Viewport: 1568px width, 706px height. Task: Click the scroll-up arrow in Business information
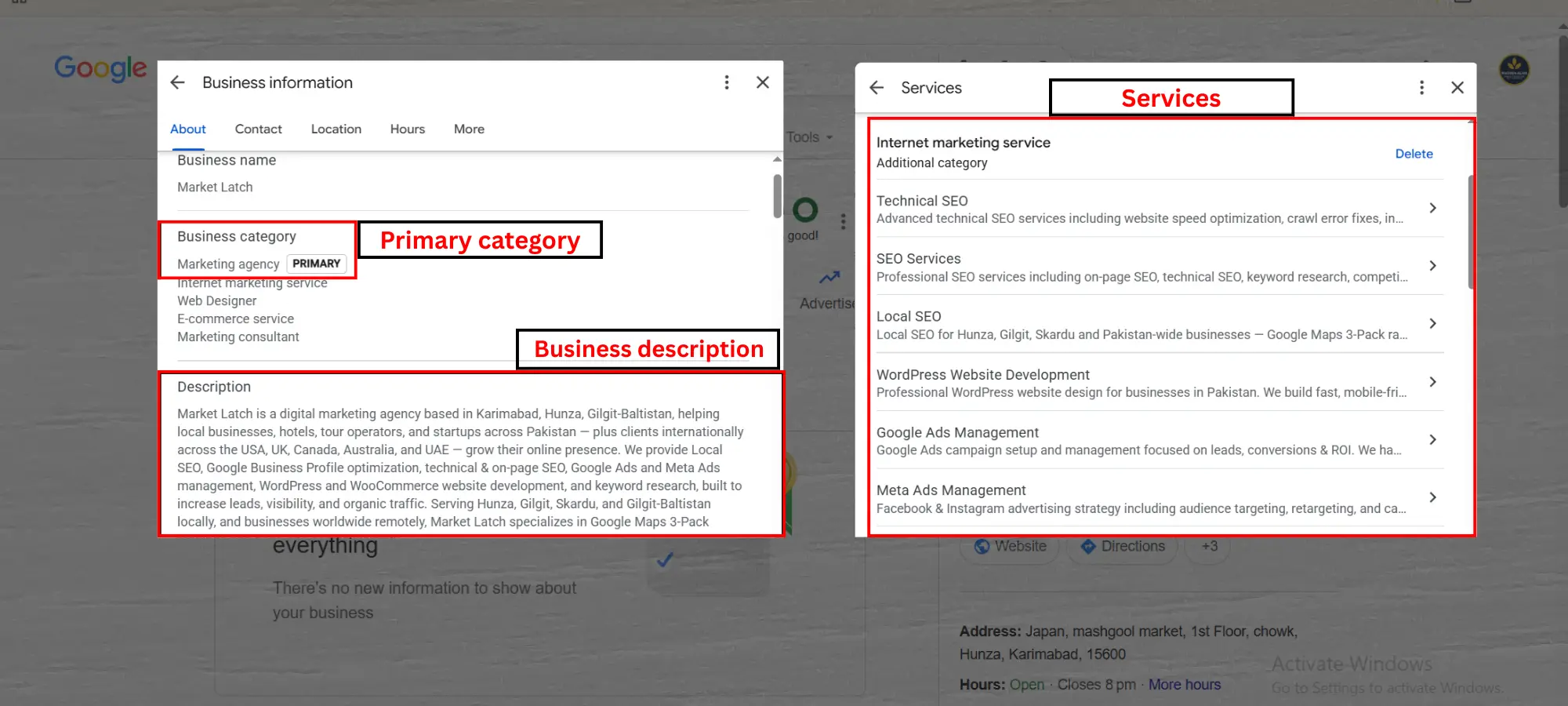coord(777,159)
